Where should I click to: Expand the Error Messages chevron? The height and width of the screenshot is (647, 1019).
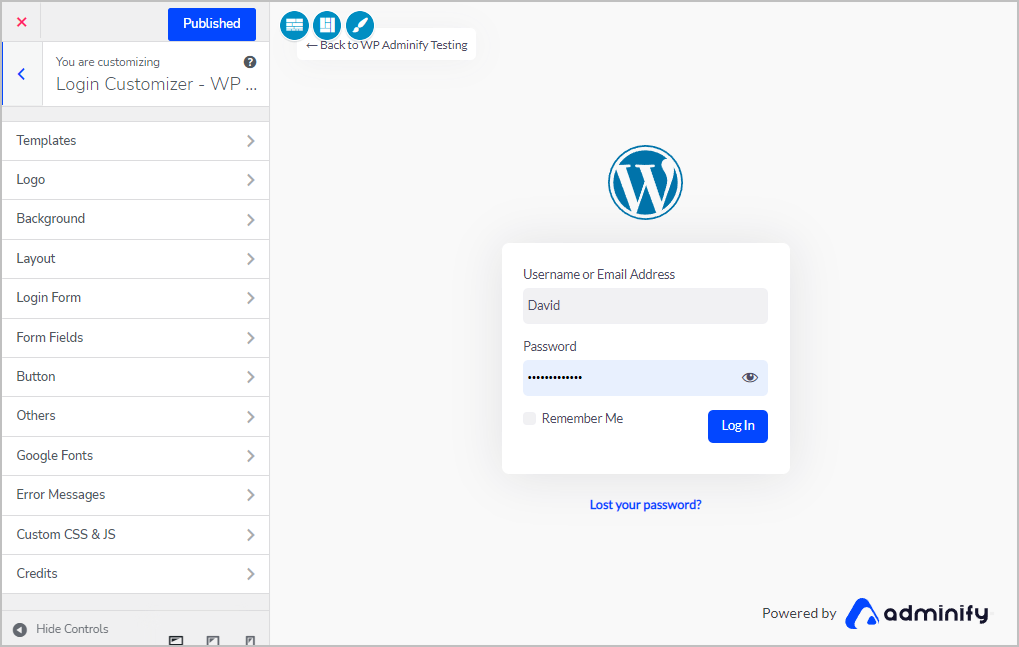tap(251, 495)
